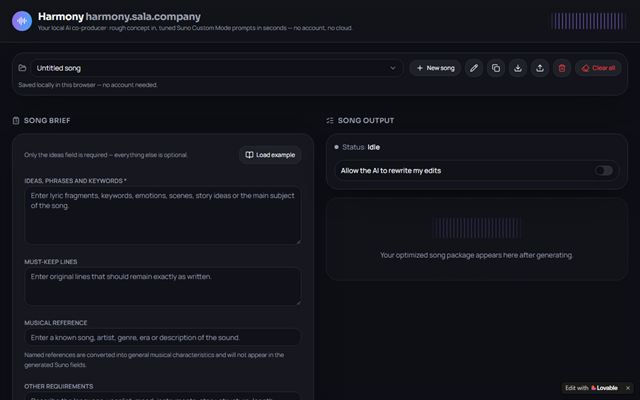Click the Status Idle indicator text
Viewport: 640px width, 400px height.
(361, 147)
